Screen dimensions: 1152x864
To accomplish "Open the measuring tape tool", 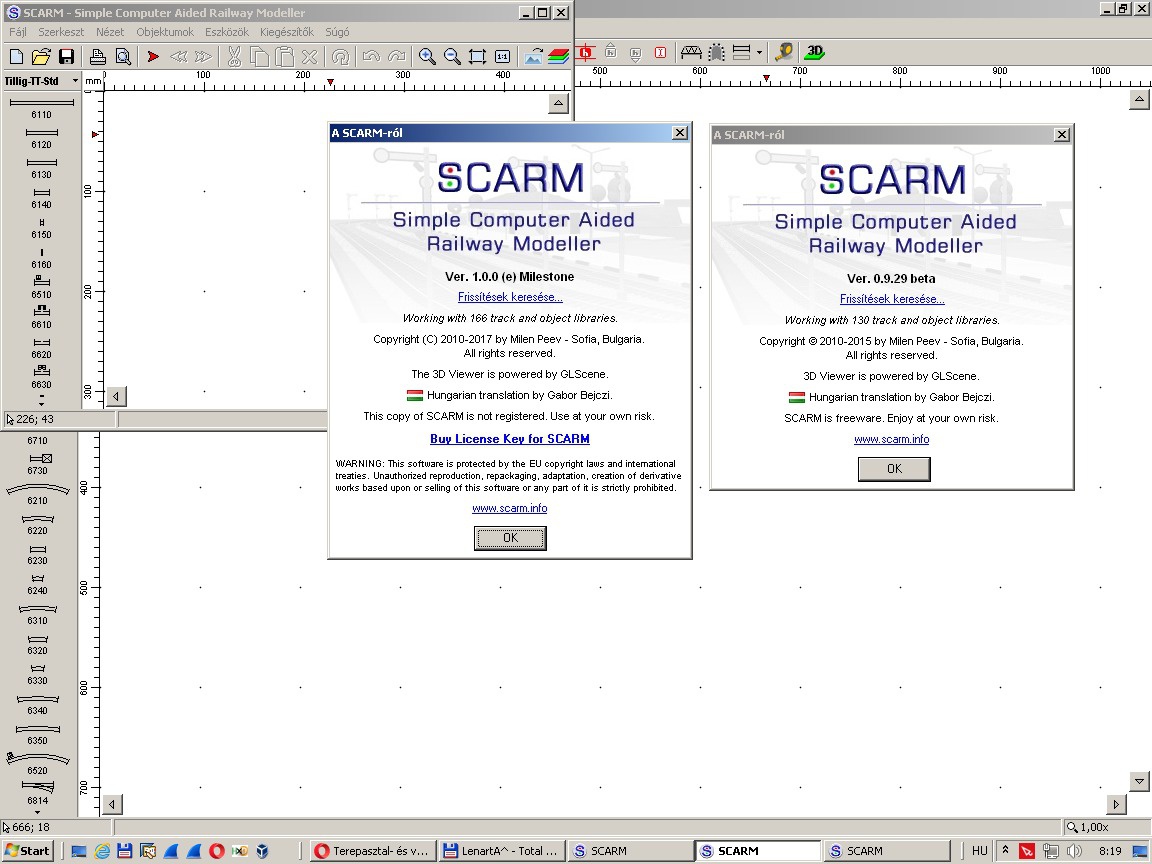I will point(784,52).
